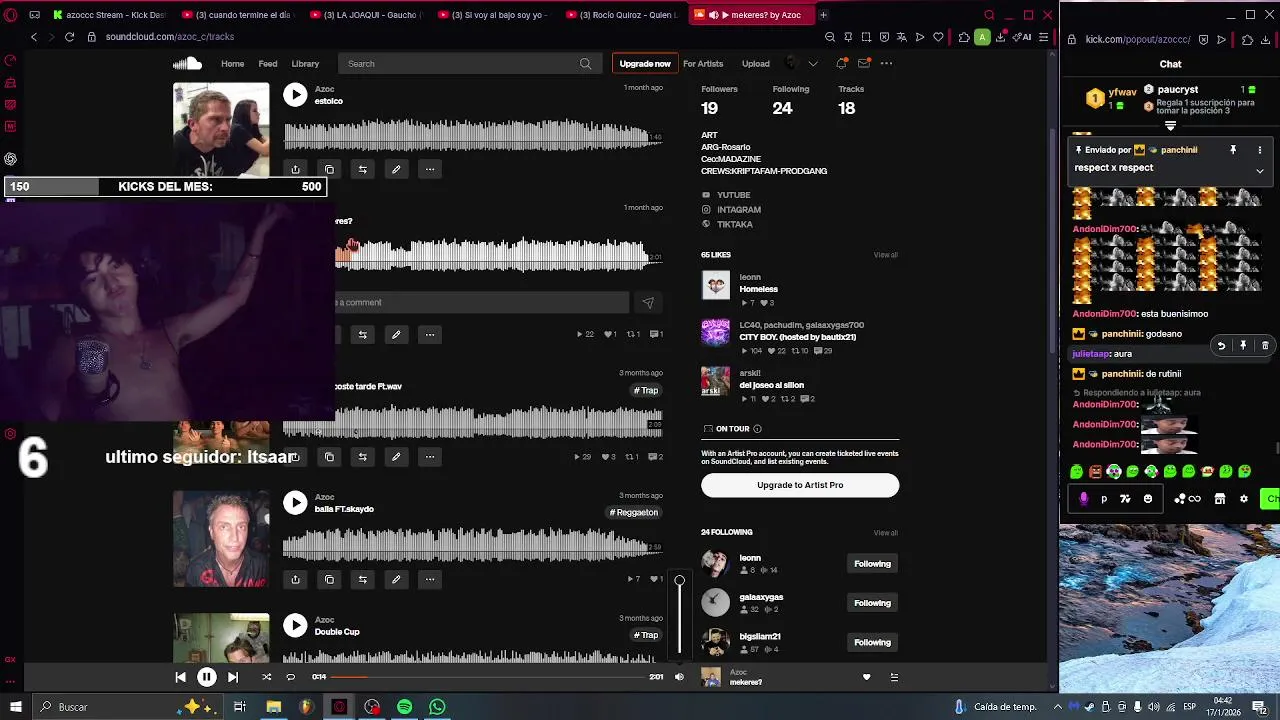Screen dimensions: 1280x720
Task: Adjust the vertical volume slider
Action: (x=680, y=617)
